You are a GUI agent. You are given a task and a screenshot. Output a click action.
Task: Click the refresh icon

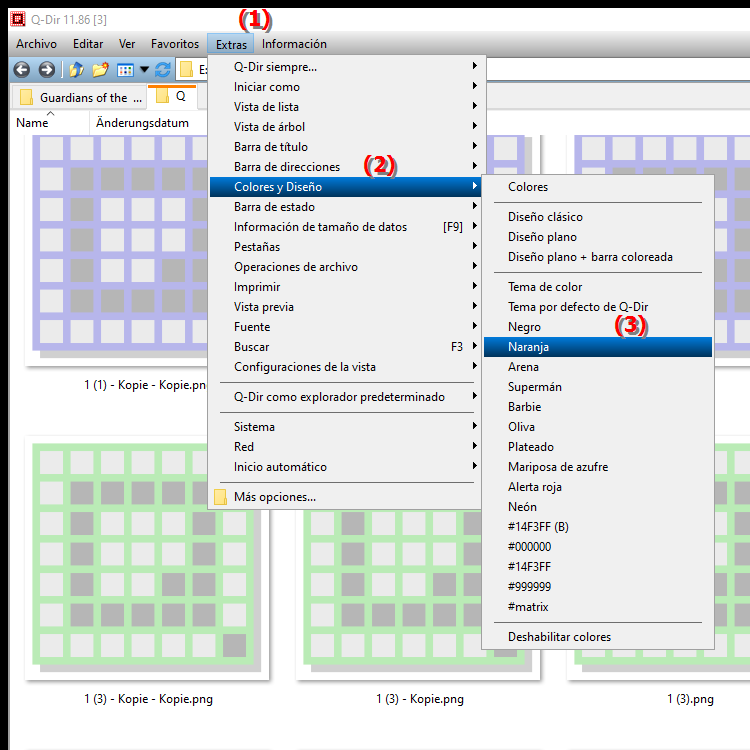coord(163,70)
